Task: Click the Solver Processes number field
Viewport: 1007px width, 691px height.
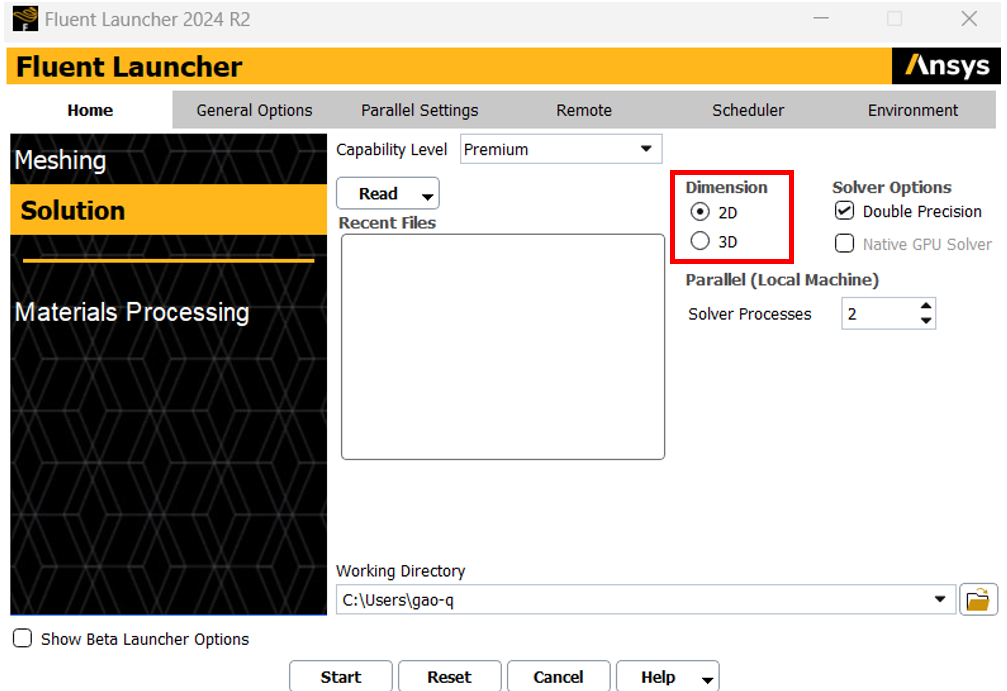Action: click(879, 313)
